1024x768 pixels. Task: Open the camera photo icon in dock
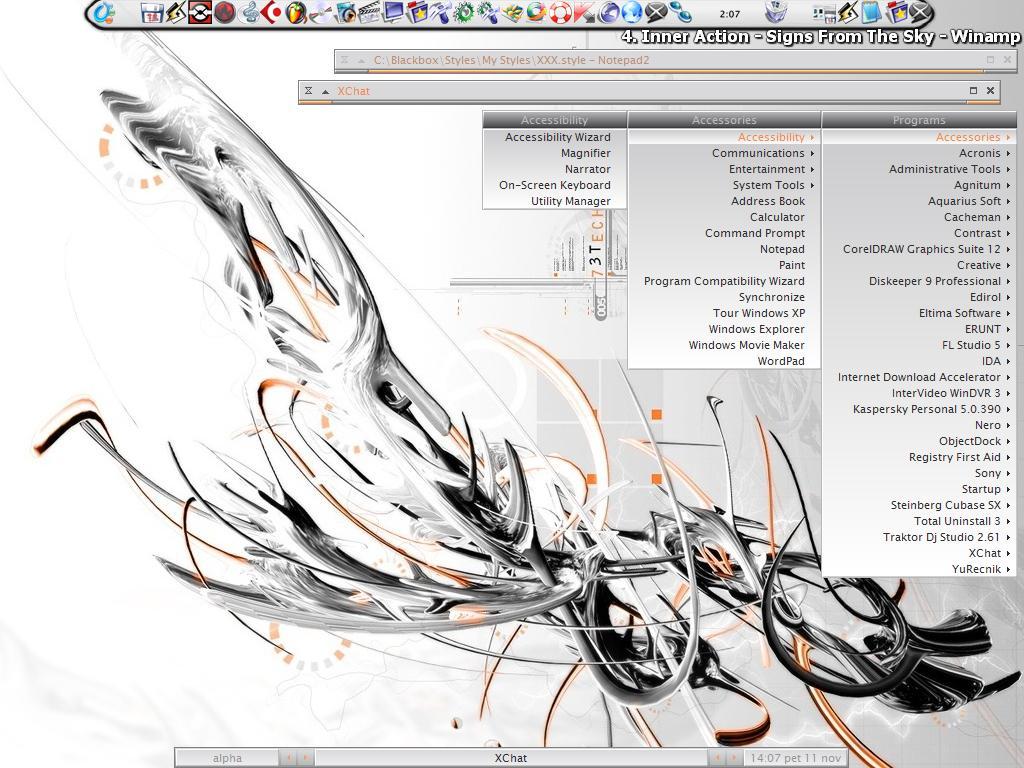345,12
